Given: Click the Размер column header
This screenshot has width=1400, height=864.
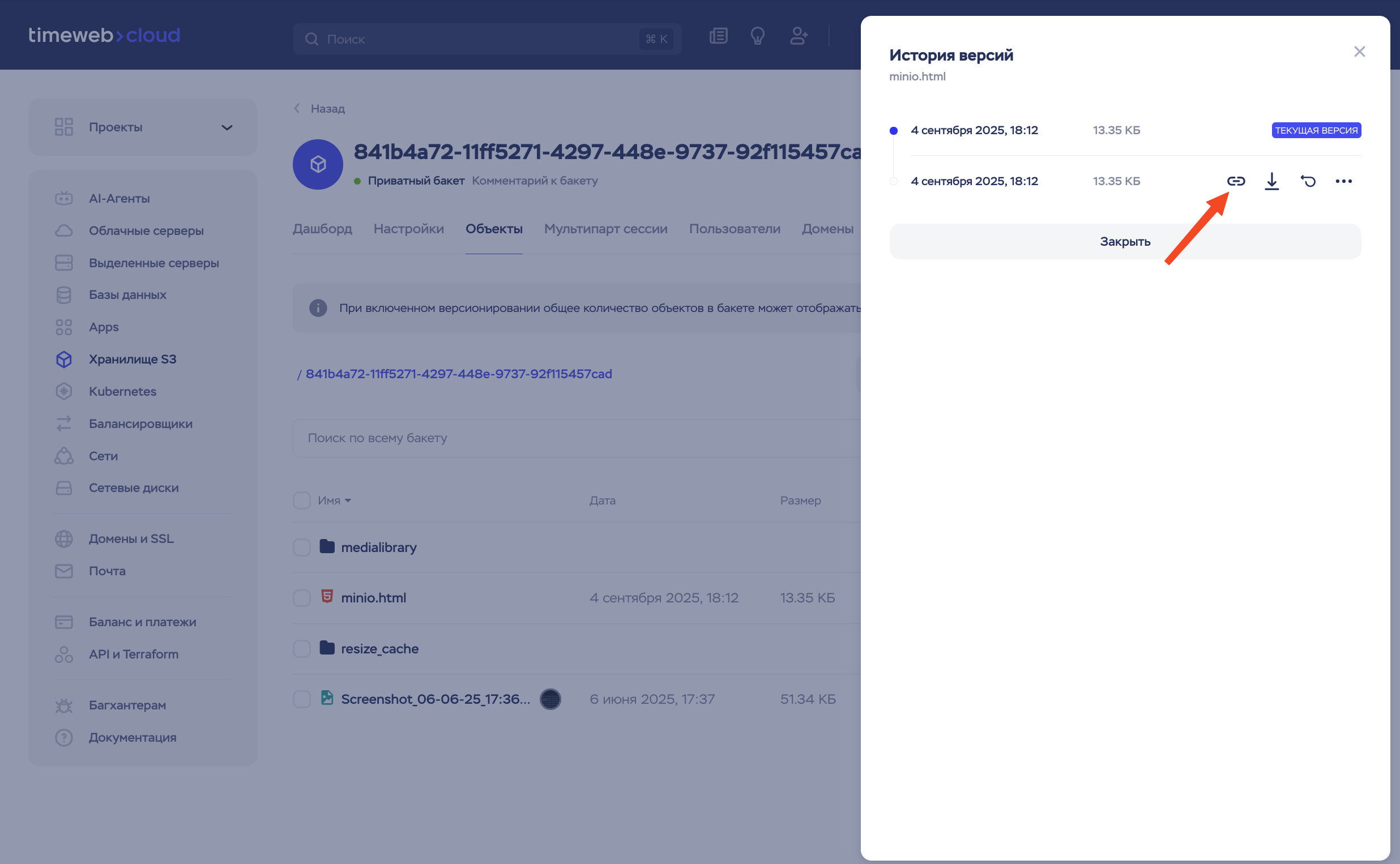Looking at the screenshot, I should click(800, 501).
